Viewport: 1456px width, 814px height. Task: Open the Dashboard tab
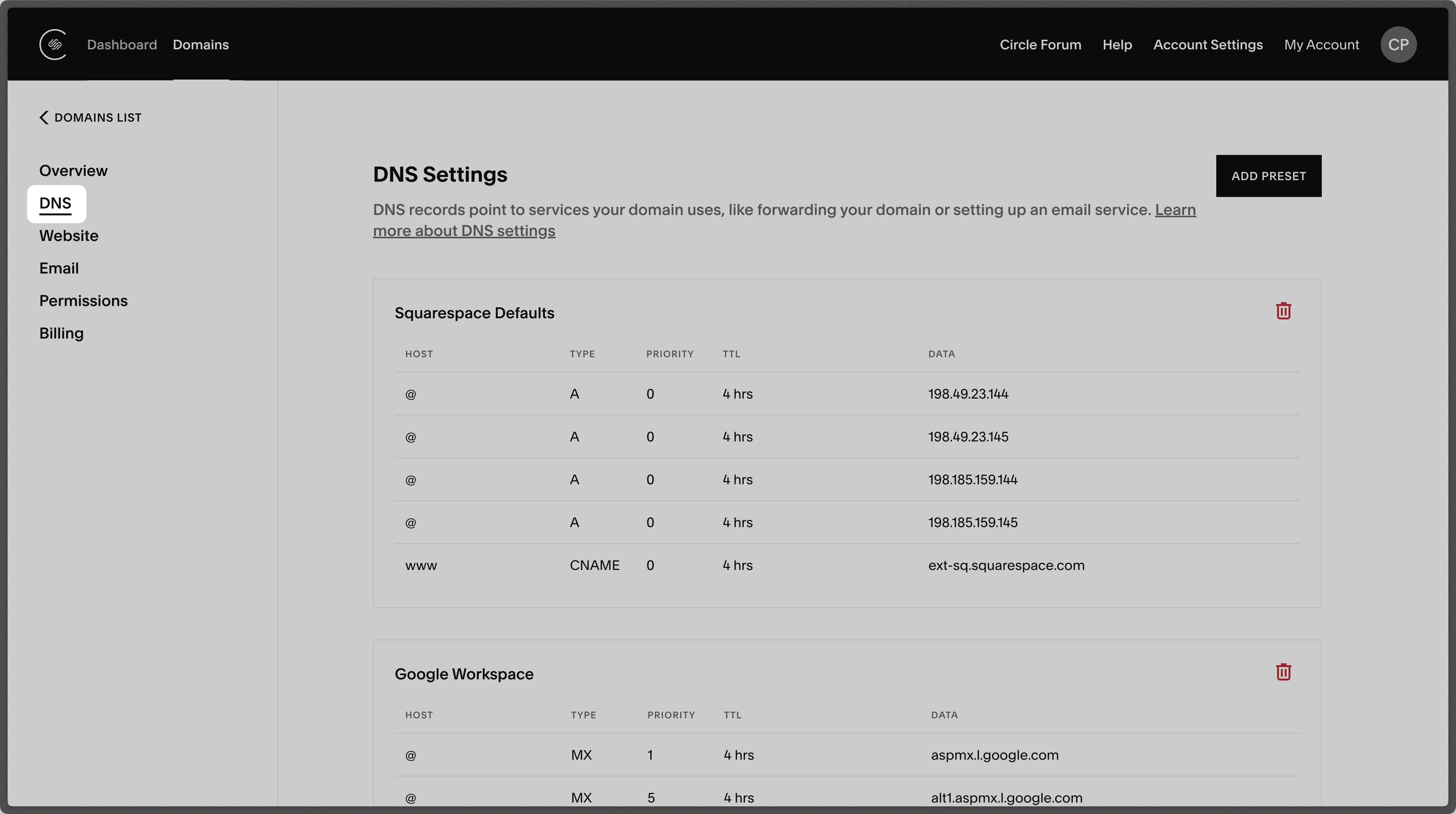click(122, 45)
